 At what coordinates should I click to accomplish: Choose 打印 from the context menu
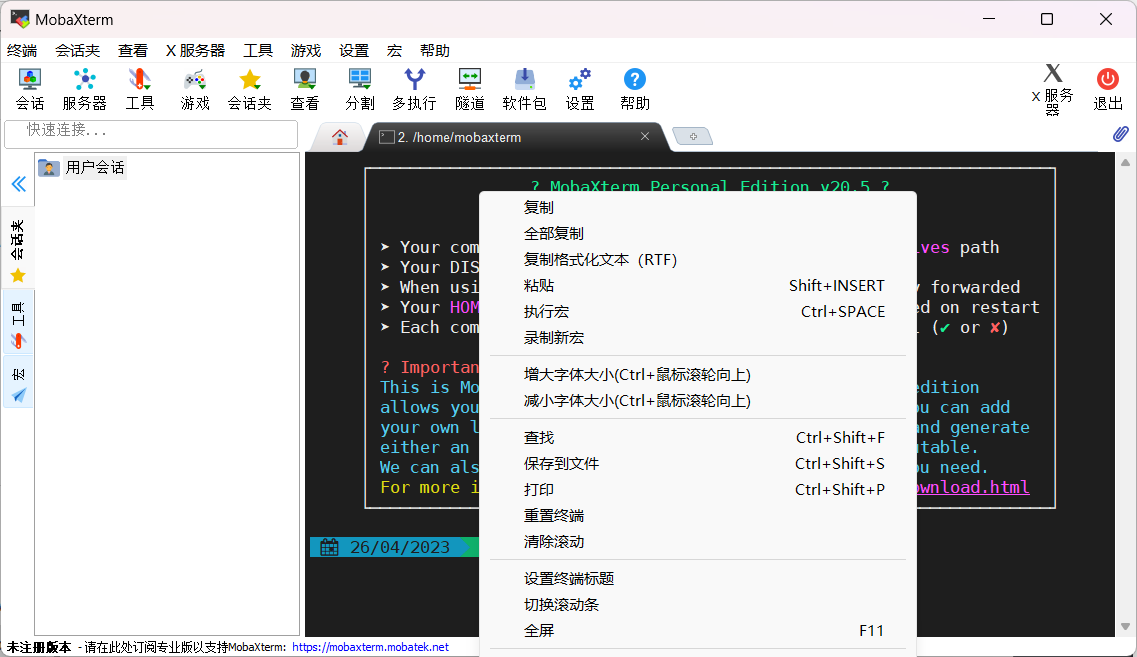[x=698, y=490]
